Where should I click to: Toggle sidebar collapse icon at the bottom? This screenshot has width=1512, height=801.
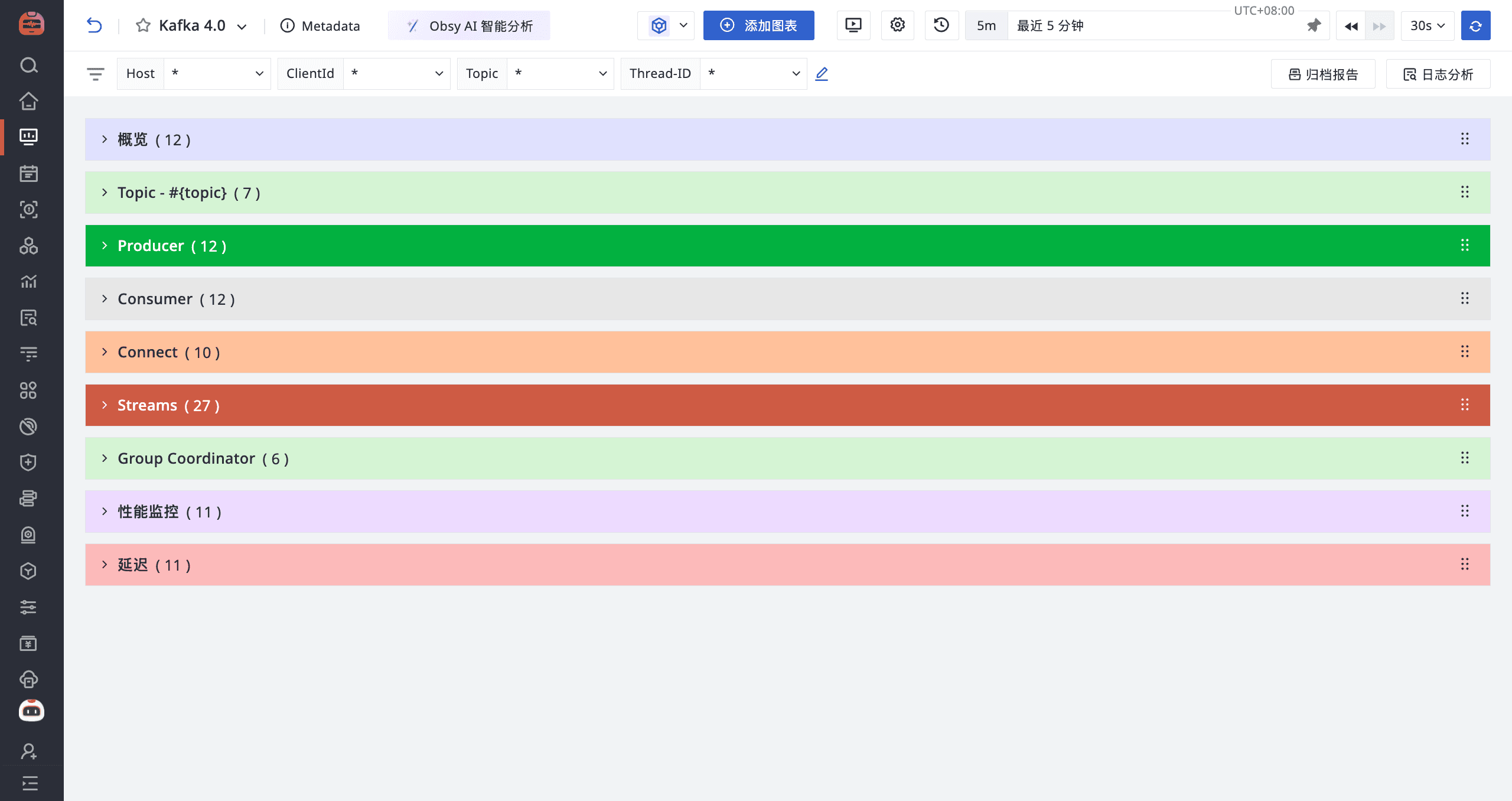[x=29, y=783]
